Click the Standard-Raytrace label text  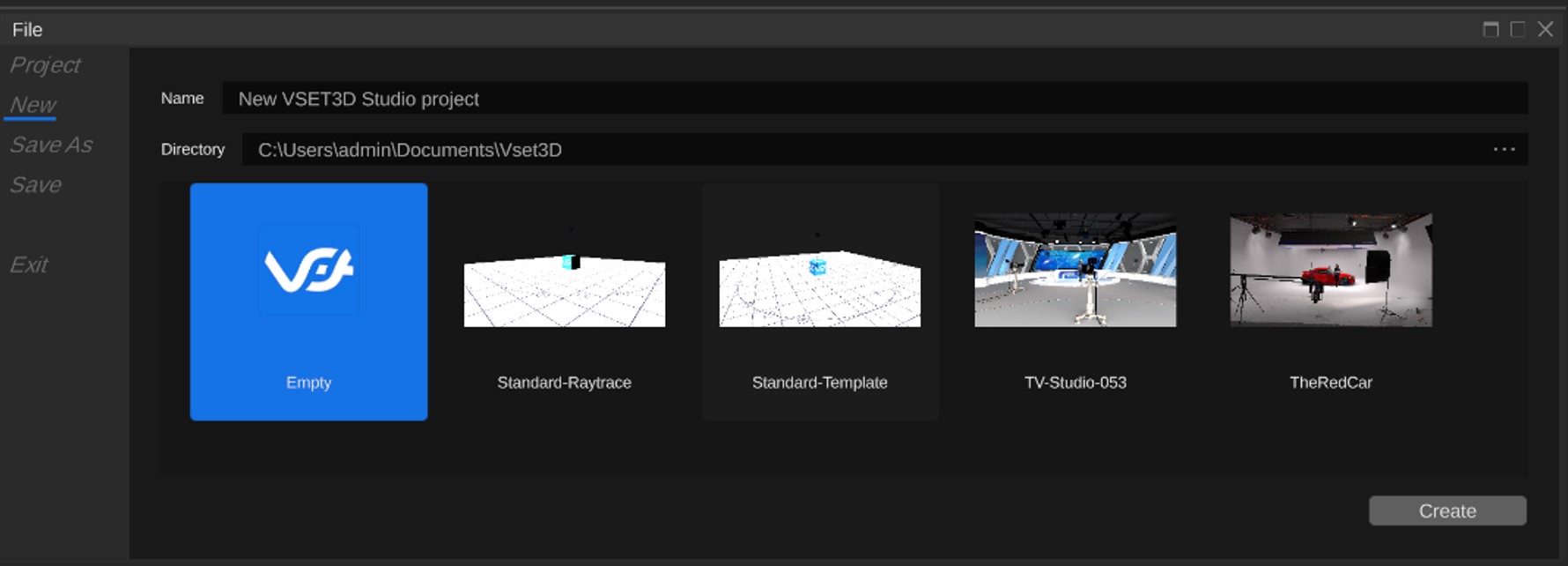564,383
